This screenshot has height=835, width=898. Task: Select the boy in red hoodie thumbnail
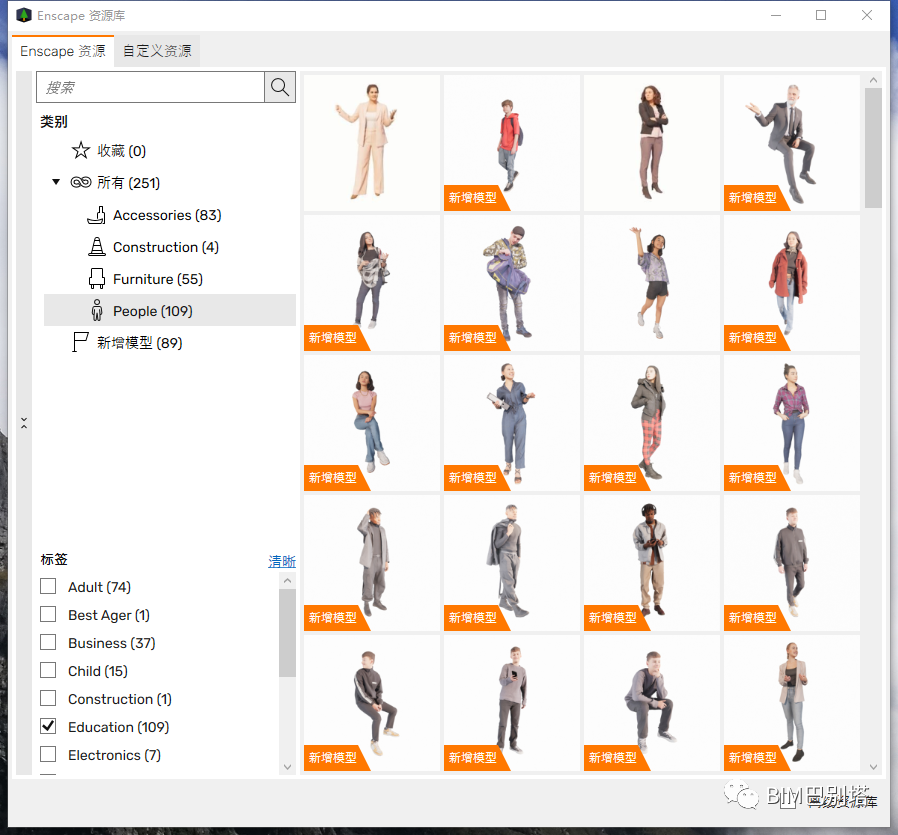click(511, 143)
